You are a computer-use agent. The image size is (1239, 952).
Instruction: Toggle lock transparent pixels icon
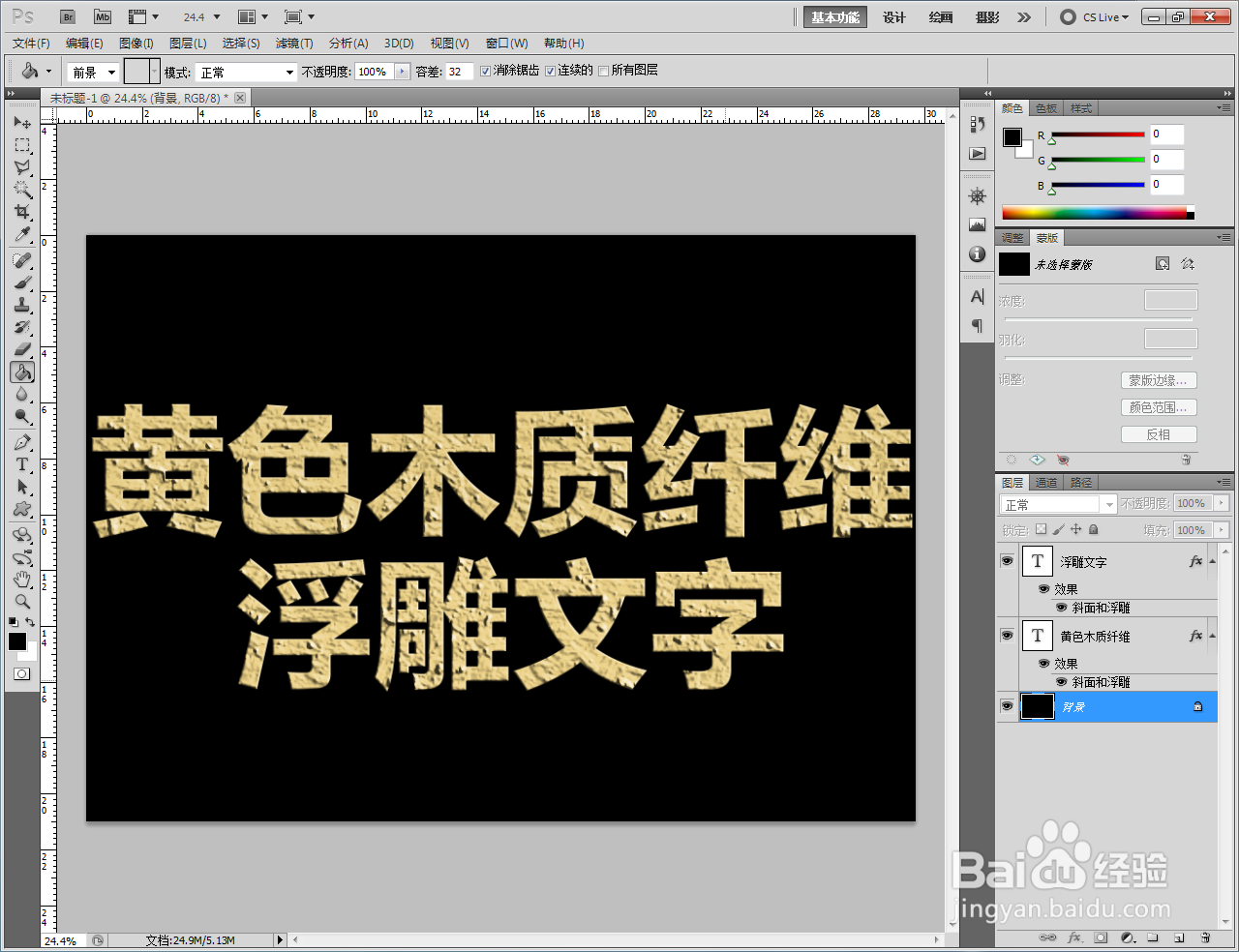coord(1041,529)
